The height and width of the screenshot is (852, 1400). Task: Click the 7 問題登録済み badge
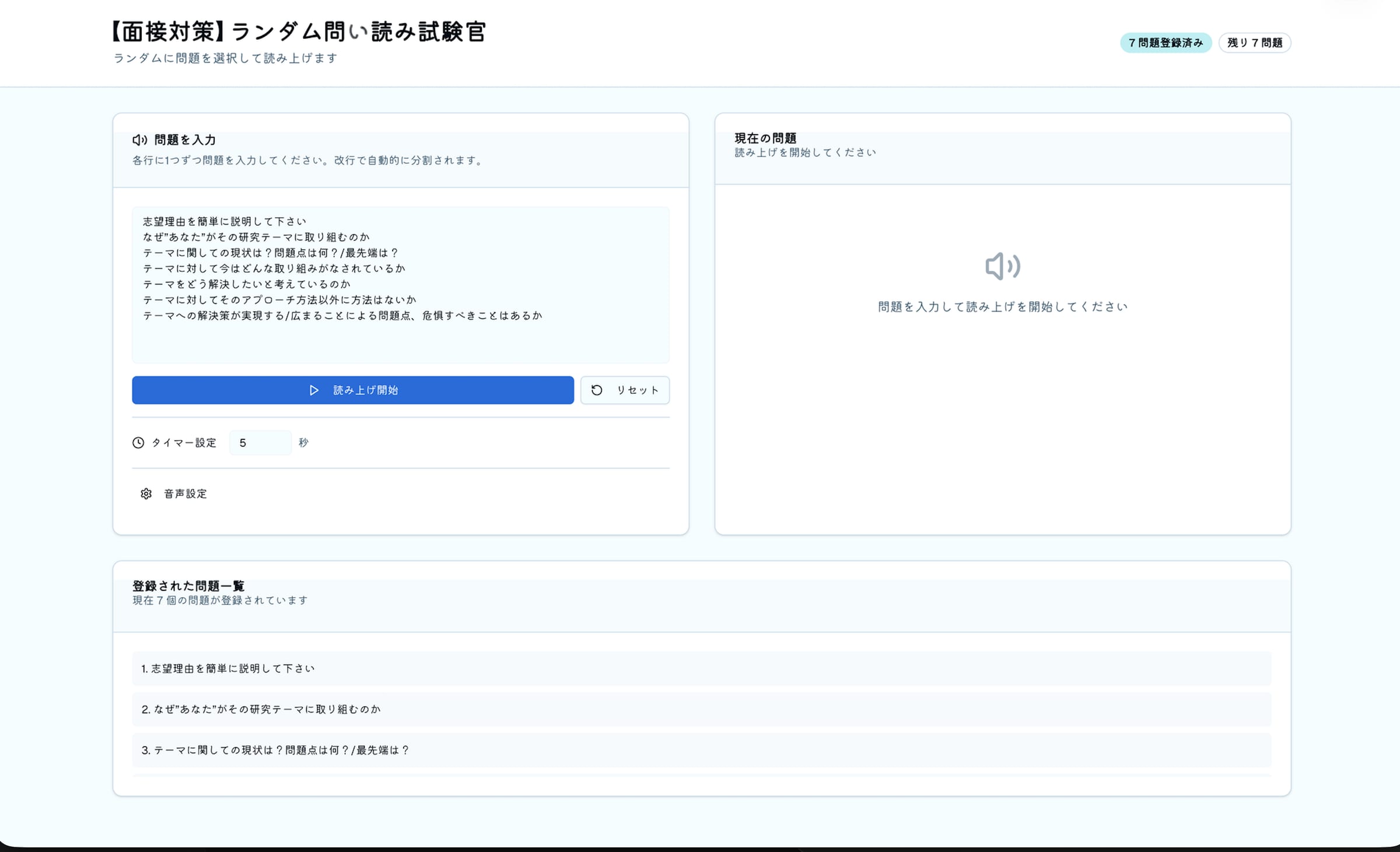[x=1165, y=43]
